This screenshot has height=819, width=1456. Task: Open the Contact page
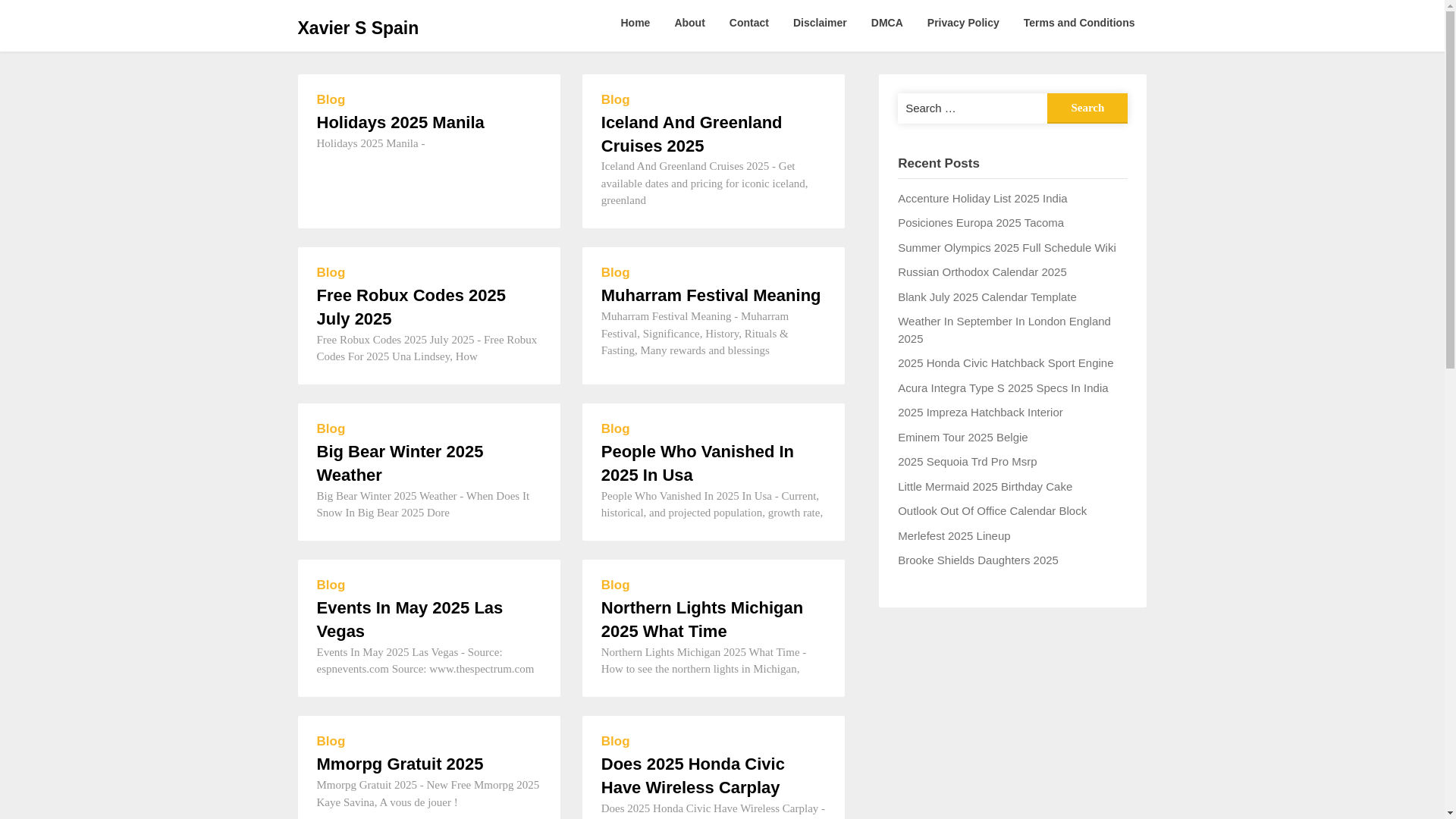(x=748, y=23)
